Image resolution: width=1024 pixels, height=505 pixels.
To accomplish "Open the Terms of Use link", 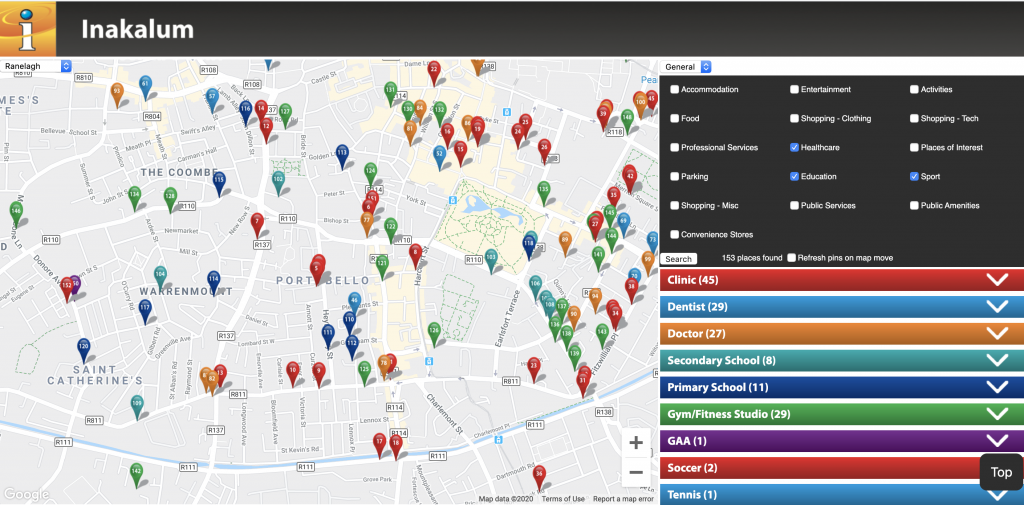I will click(563, 499).
